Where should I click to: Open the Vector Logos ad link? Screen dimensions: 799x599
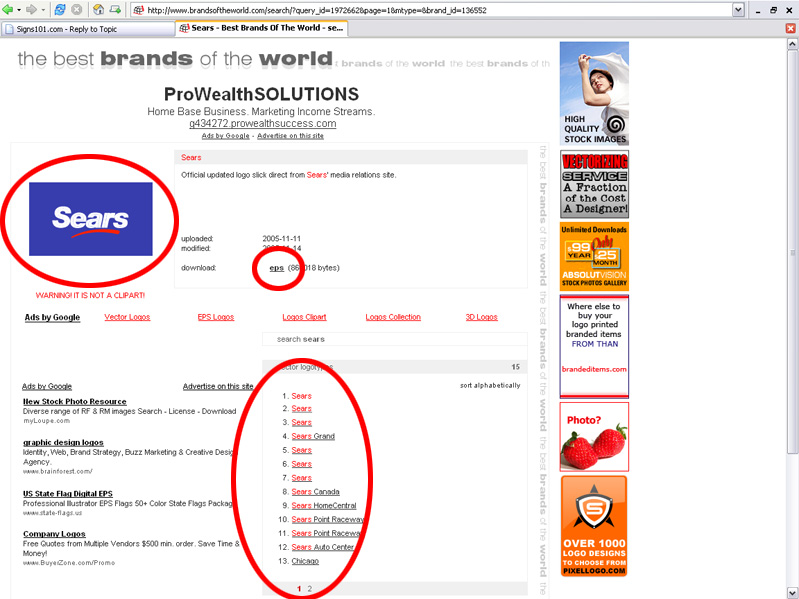[127, 317]
